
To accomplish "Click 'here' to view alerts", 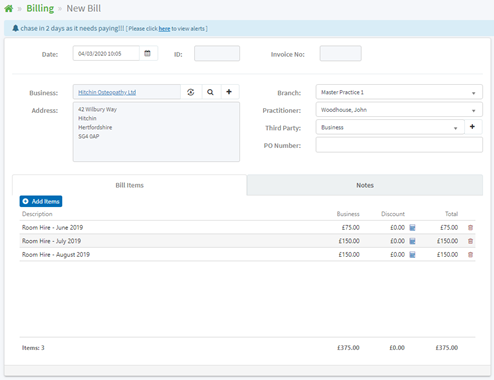I will 164,29.
